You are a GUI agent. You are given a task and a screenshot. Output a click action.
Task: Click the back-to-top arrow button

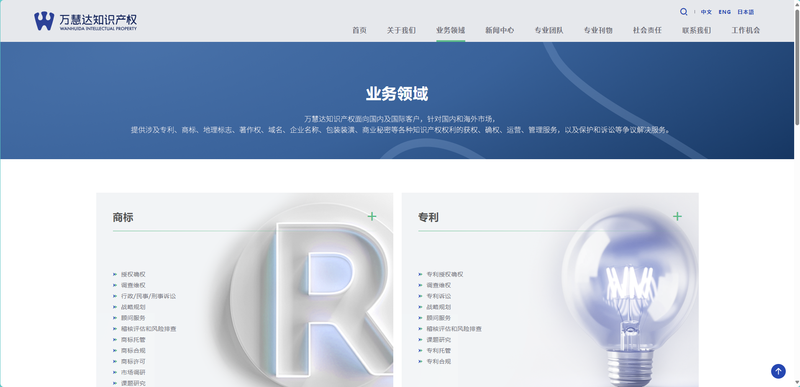click(778, 371)
